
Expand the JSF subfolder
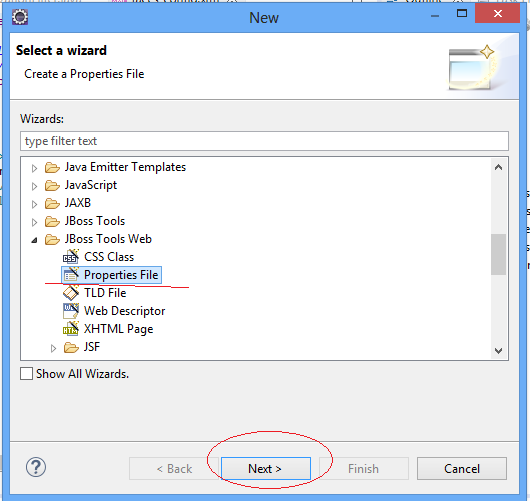[53, 348]
